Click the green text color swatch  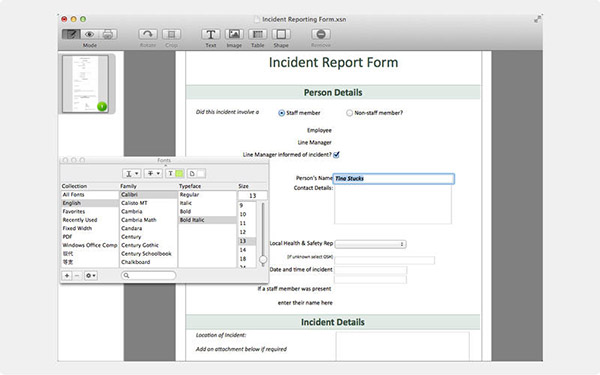coord(179,174)
